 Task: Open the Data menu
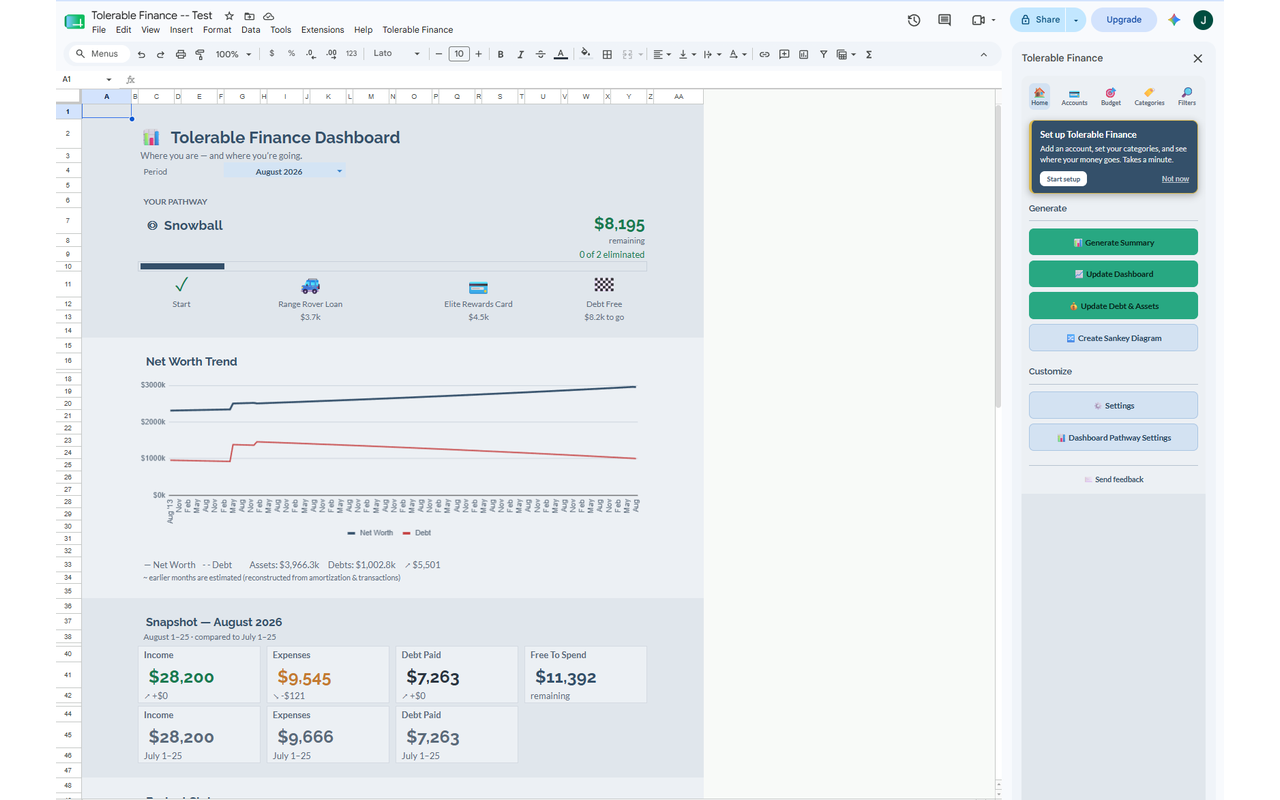(250, 30)
